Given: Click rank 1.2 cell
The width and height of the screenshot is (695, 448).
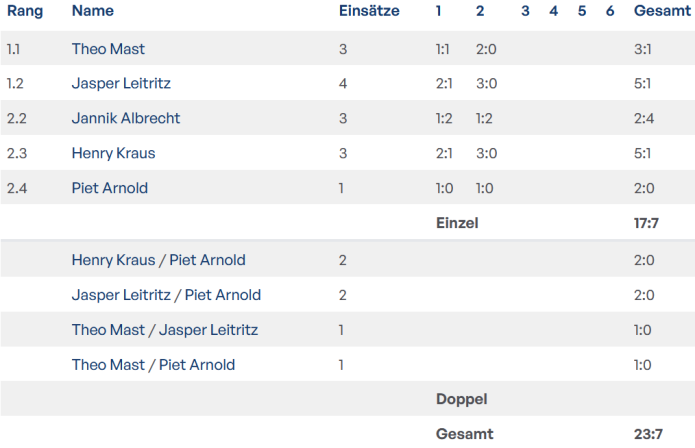Looking at the screenshot, I should click(x=17, y=84).
